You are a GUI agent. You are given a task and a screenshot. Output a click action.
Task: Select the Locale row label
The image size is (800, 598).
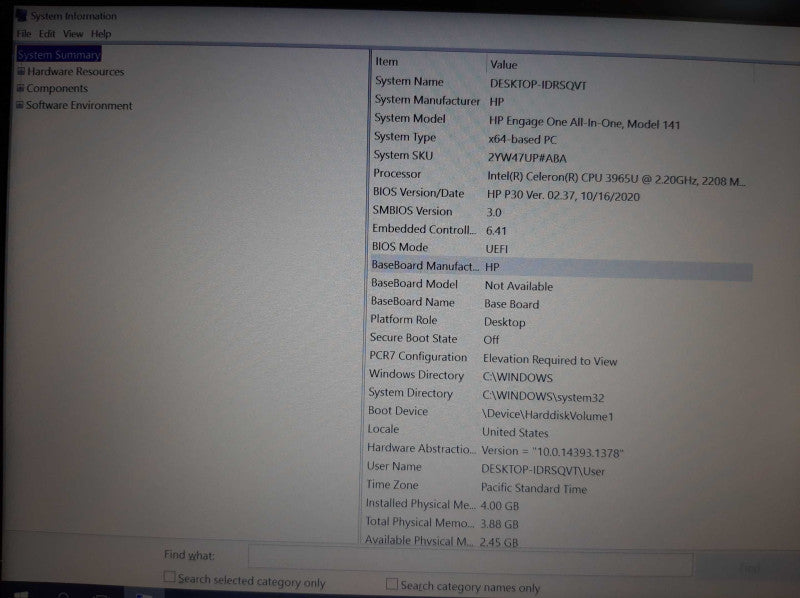pyautogui.click(x=383, y=429)
